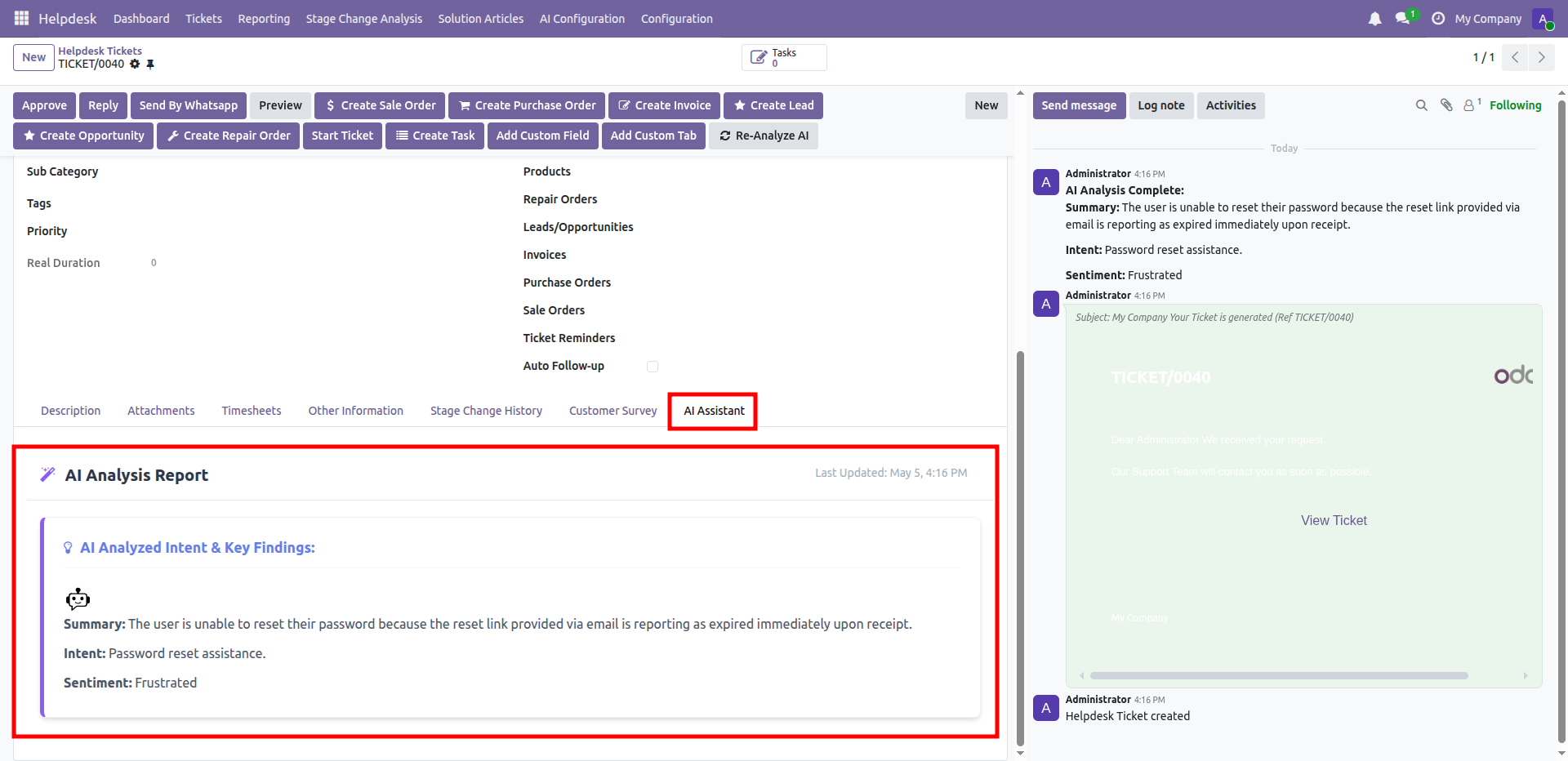Click the Real Duration value field

coord(154,263)
